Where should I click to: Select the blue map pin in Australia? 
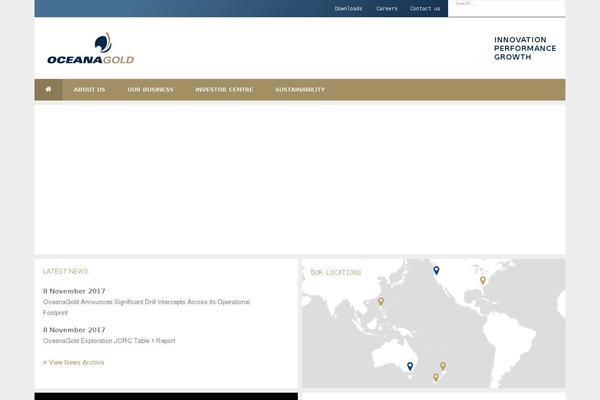[x=410, y=366]
